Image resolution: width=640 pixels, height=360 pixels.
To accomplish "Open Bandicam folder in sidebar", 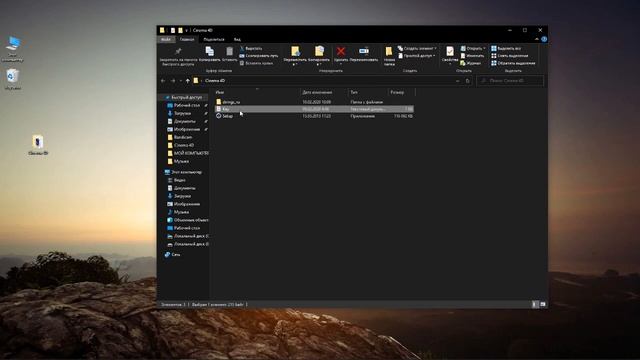I will [x=182, y=137].
